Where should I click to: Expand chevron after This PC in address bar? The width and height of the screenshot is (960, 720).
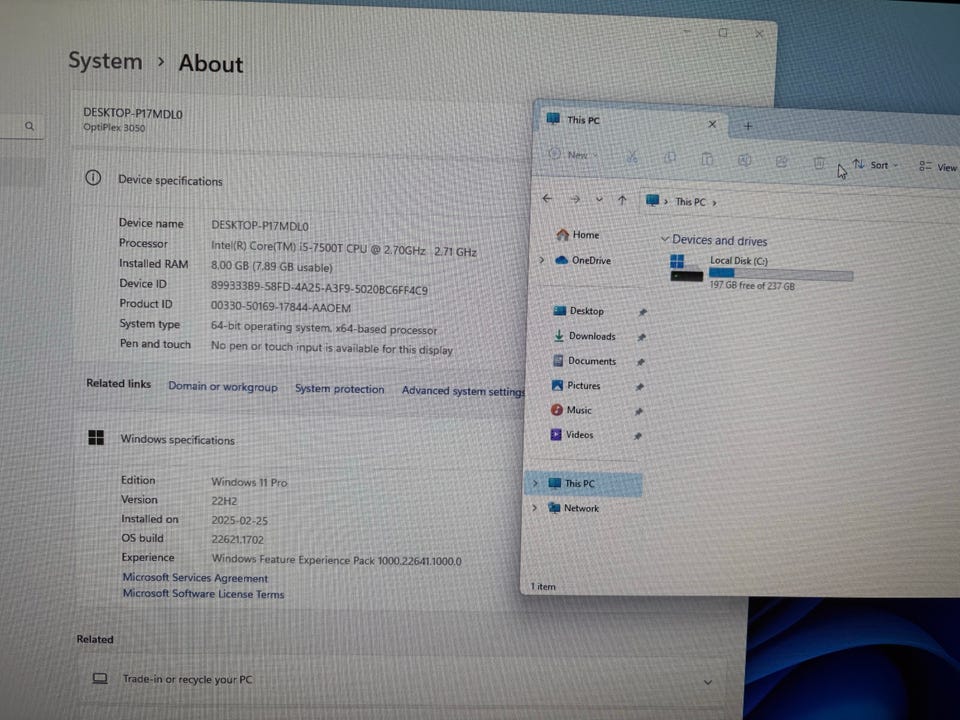pyautogui.click(x=714, y=203)
